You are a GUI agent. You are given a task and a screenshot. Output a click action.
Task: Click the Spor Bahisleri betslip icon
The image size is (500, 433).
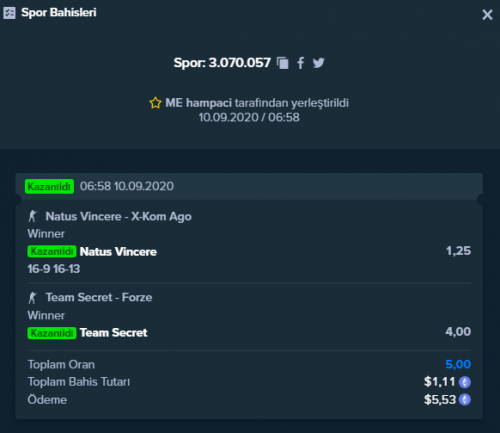(x=9, y=13)
